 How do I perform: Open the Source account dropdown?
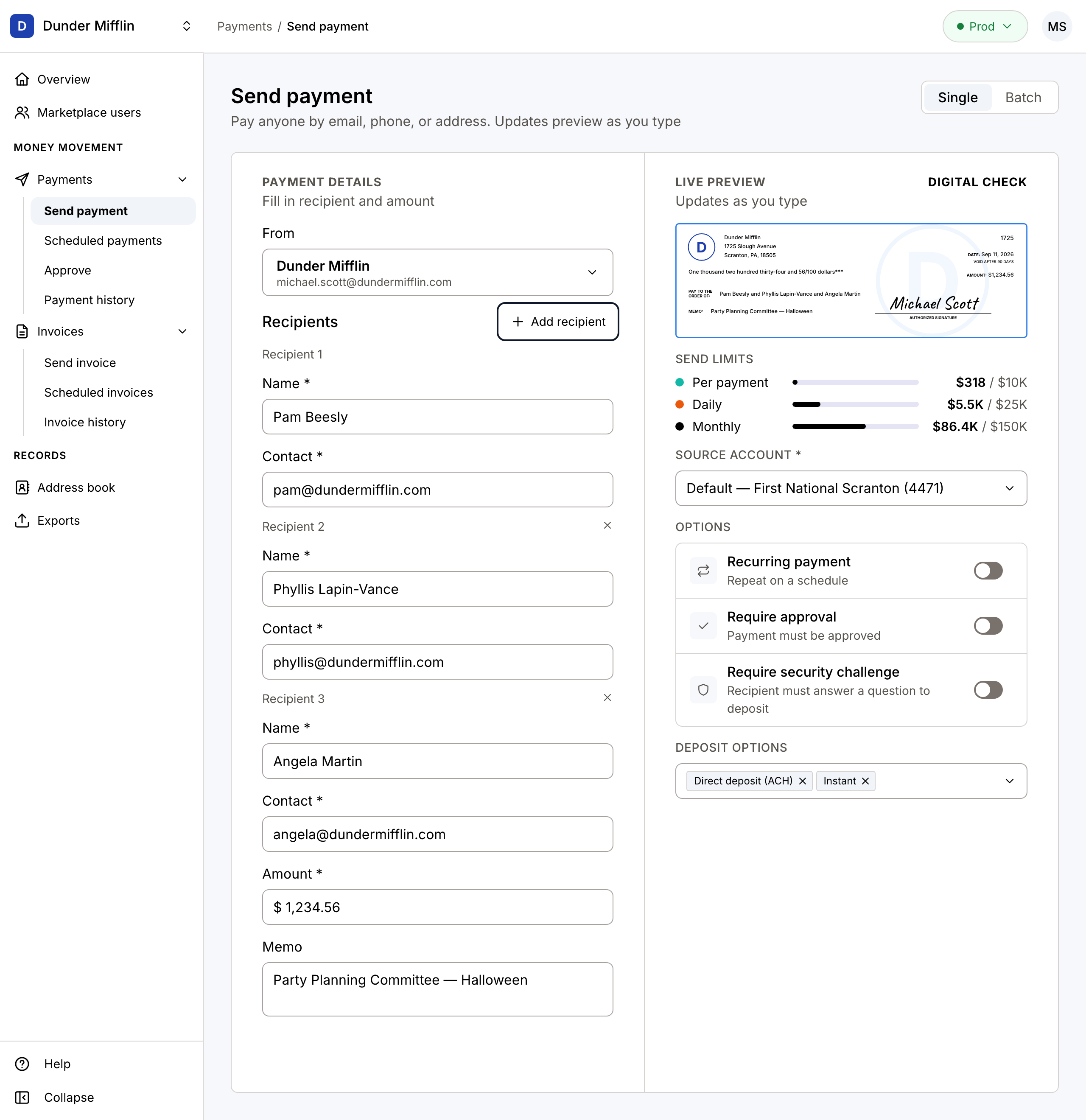click(x=851, y=489)
